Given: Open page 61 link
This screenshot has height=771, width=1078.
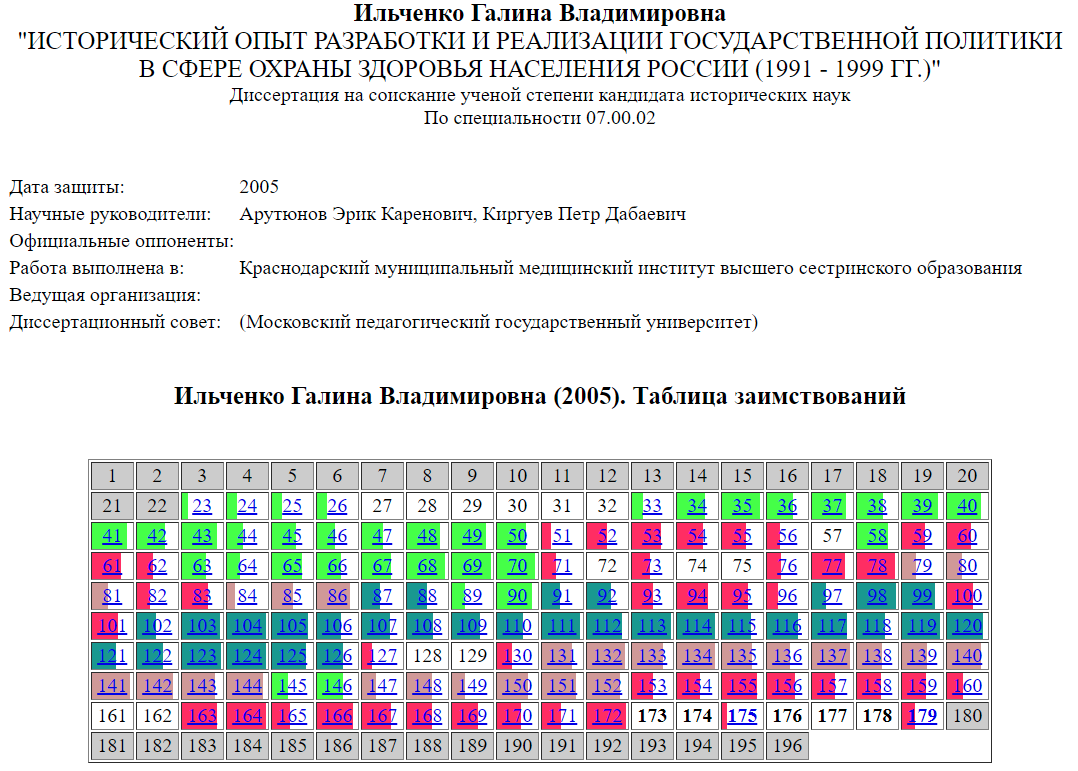Looking at the screenshot, I should coord(112,566).
